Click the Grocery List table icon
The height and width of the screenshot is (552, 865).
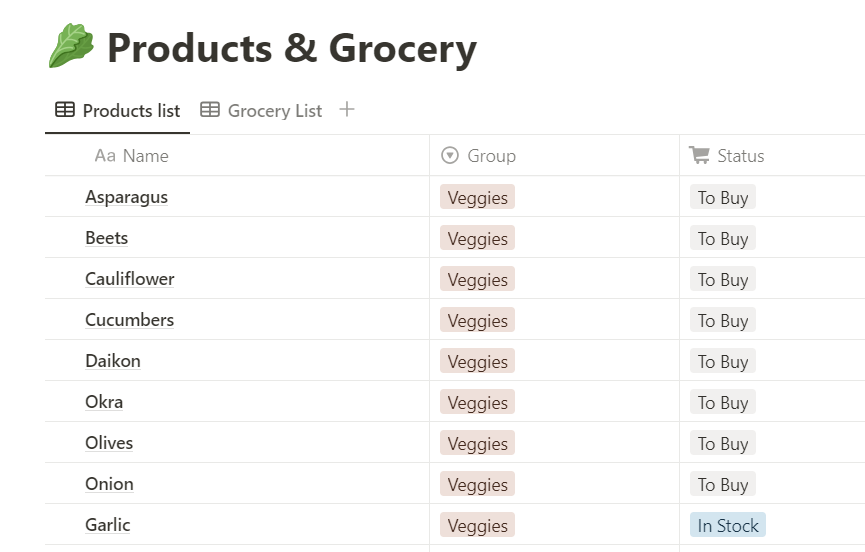[210, 110]
